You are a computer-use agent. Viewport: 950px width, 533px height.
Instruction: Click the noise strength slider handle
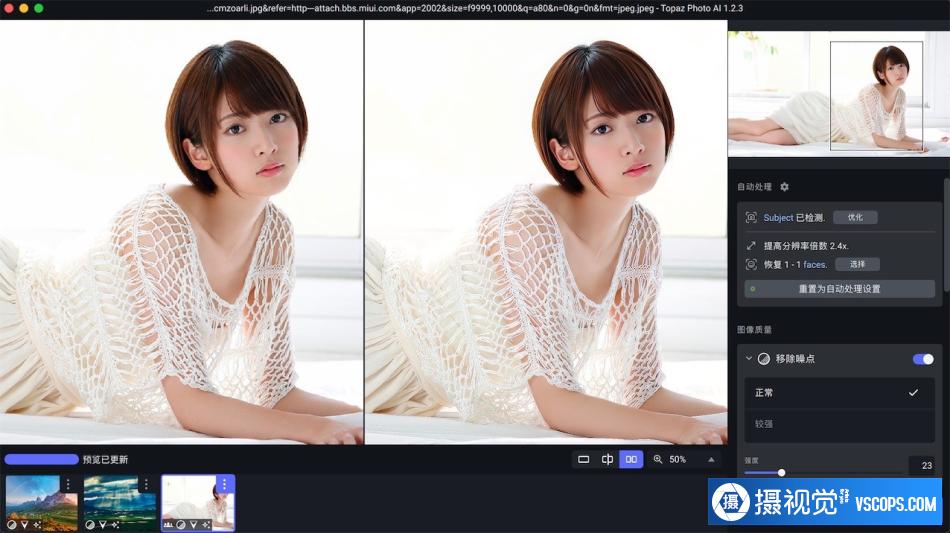[x=782, y=472]
